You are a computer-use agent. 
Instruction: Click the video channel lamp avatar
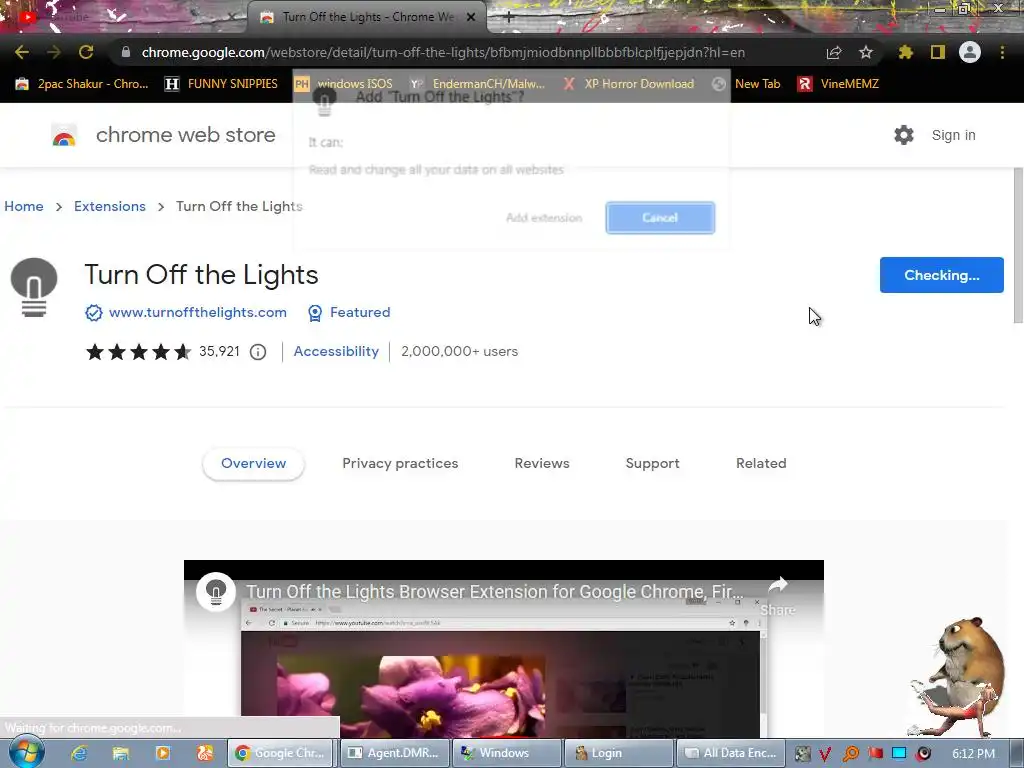tap(216, 592)
